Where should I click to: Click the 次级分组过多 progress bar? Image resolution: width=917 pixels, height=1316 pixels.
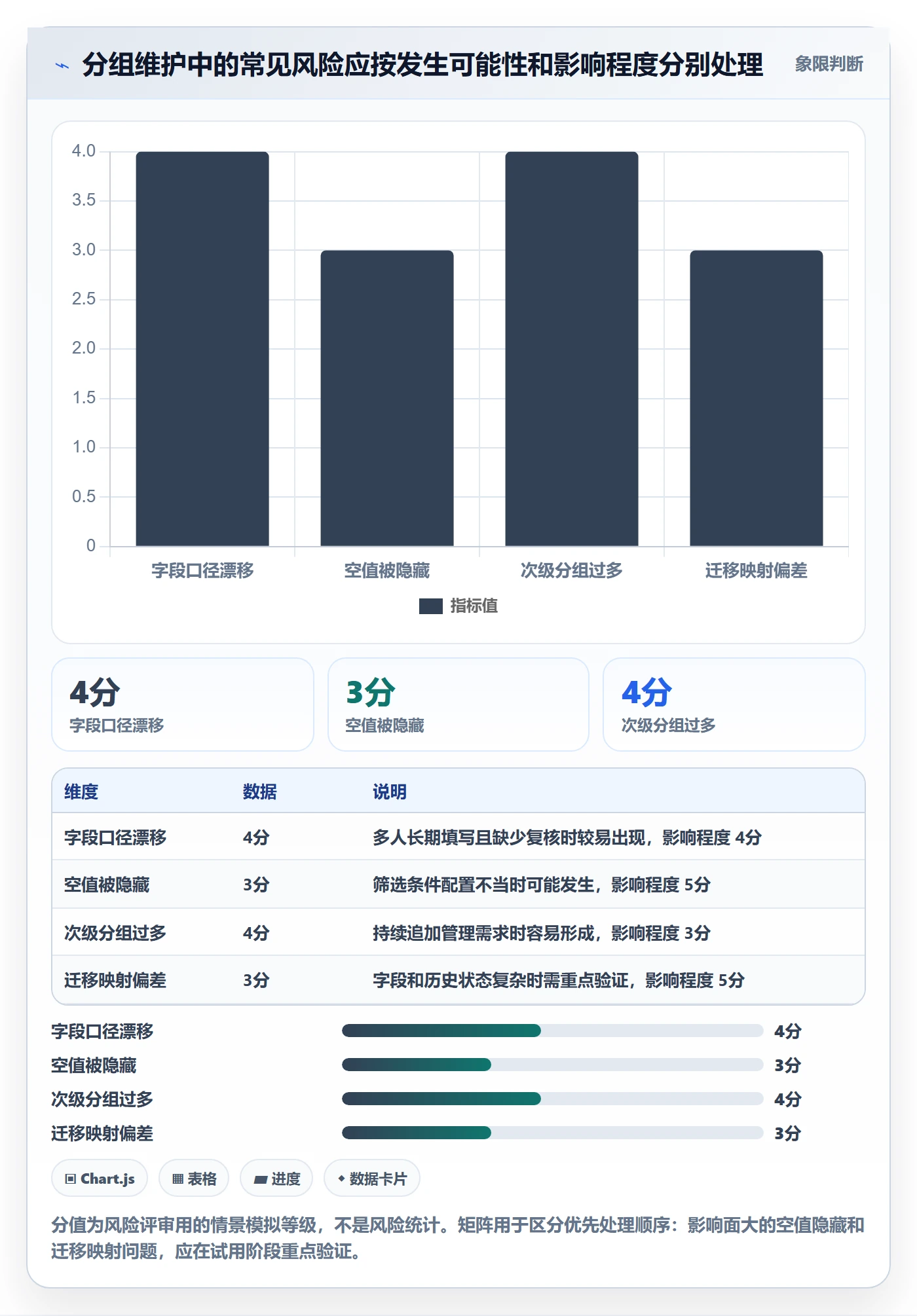tap(553, 1099)
